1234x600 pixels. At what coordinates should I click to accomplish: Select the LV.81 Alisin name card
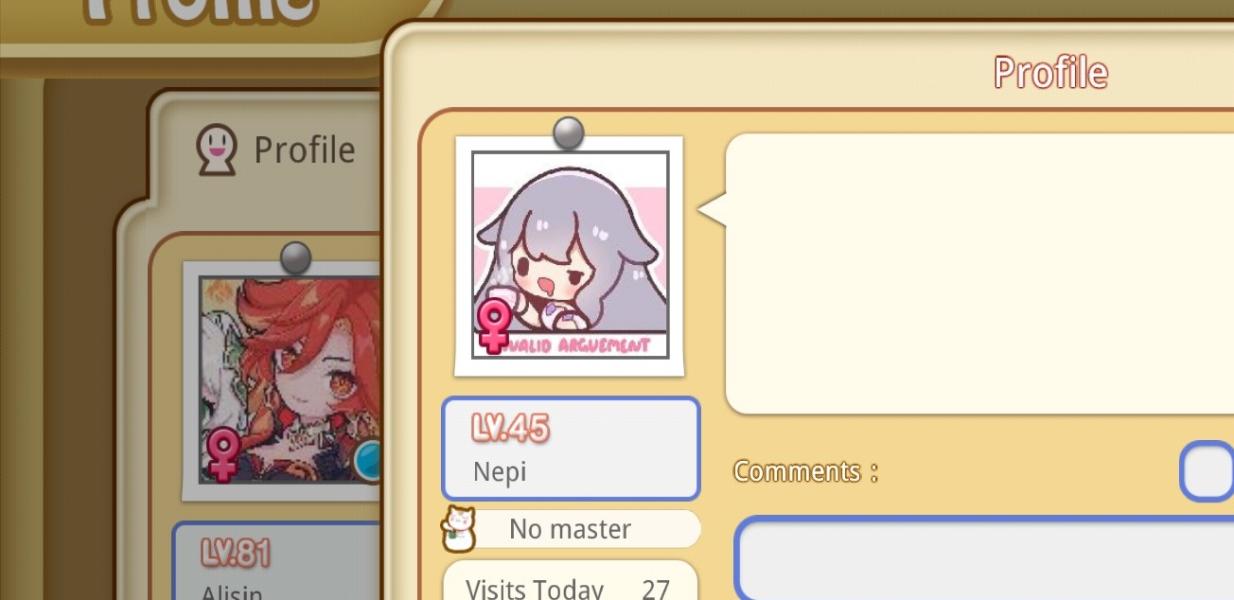(277, 562)
